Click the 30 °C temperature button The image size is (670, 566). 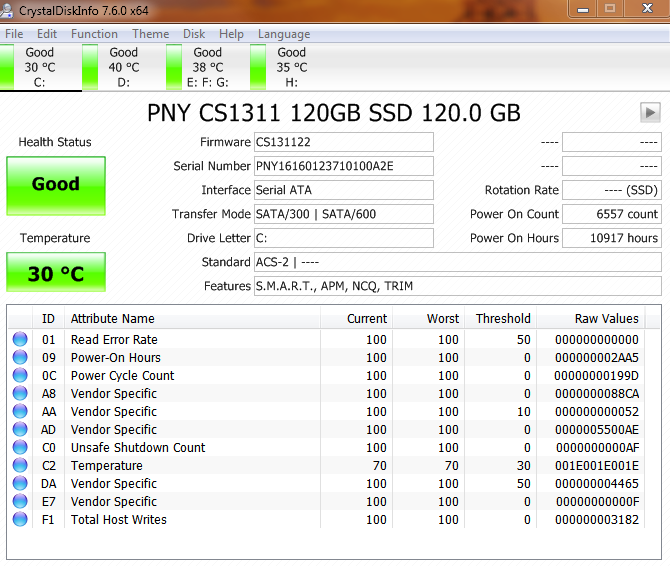[x=56, y=273]
